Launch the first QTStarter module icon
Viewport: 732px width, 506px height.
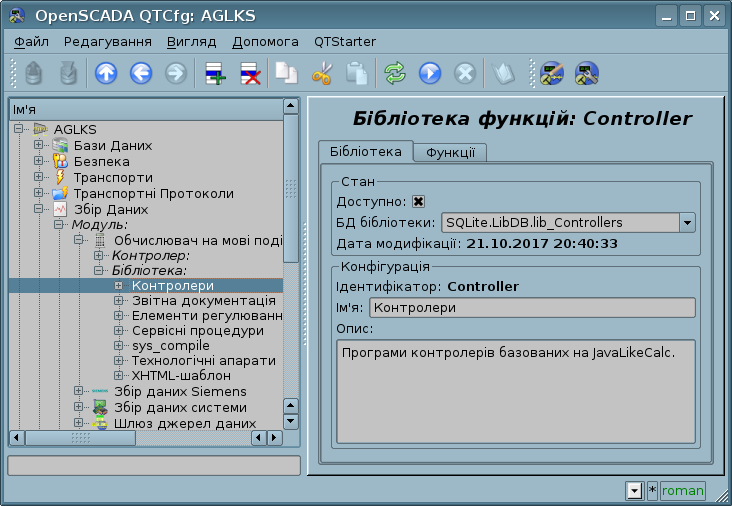[552, 73]
